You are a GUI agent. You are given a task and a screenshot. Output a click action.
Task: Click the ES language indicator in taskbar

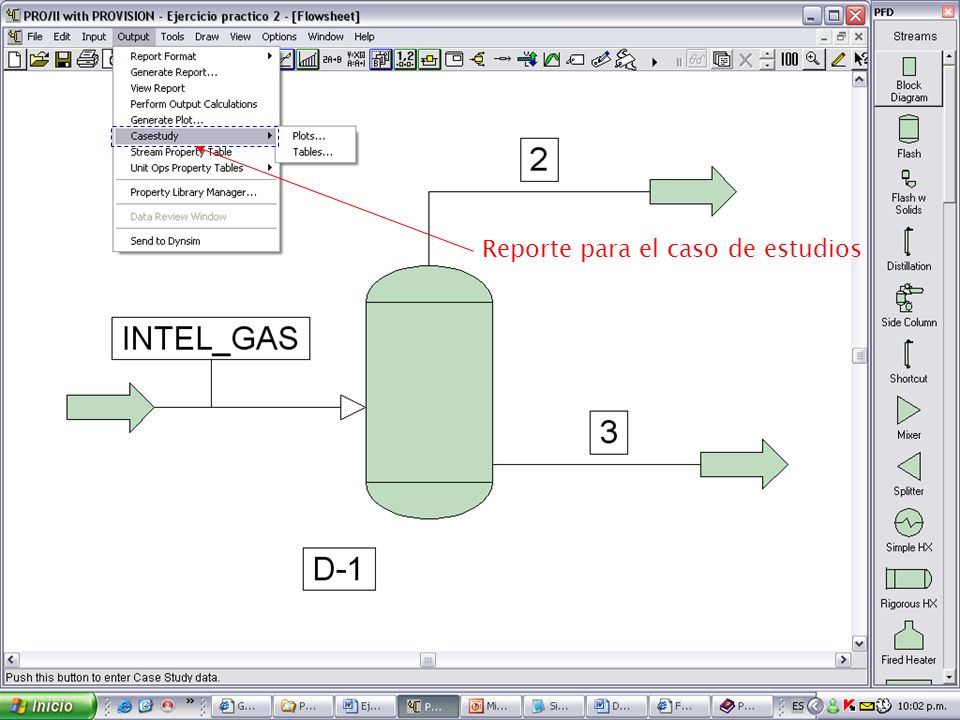click(x=798, y=706)
